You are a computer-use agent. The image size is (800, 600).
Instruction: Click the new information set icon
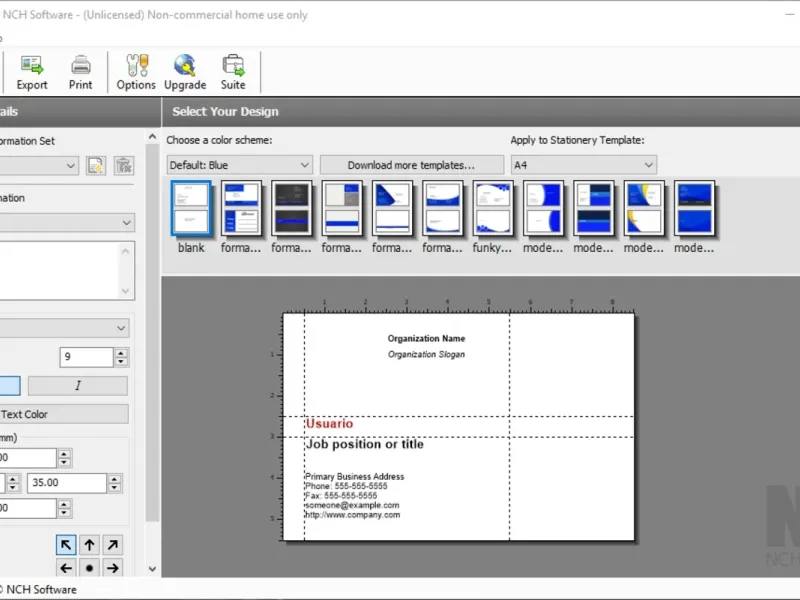pyautogui.click(x=96, y=165)
